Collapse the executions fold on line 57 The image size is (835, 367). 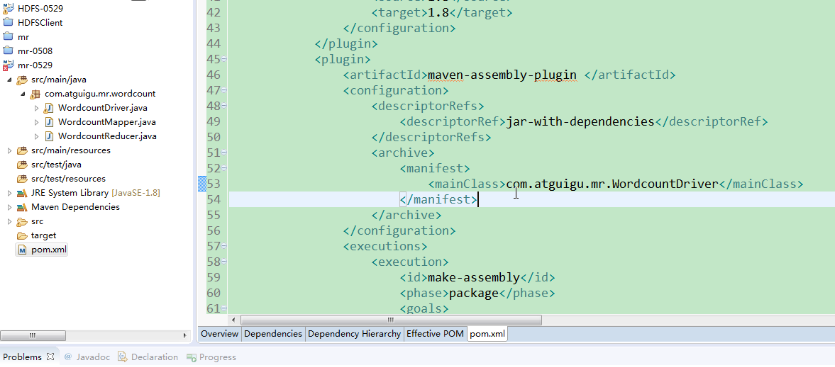[224, 247]
